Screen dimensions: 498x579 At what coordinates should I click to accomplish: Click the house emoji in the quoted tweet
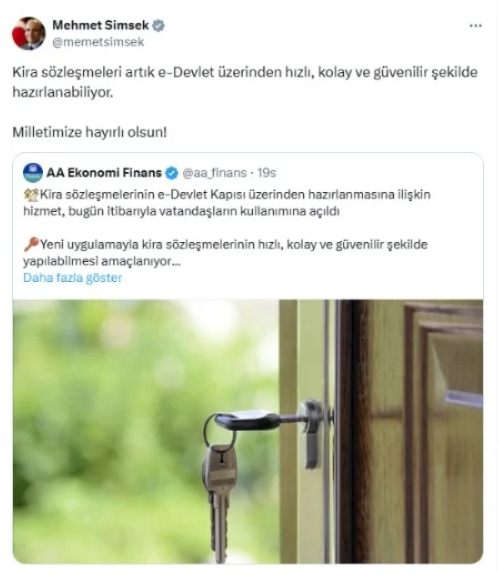[x=31, y=195]
